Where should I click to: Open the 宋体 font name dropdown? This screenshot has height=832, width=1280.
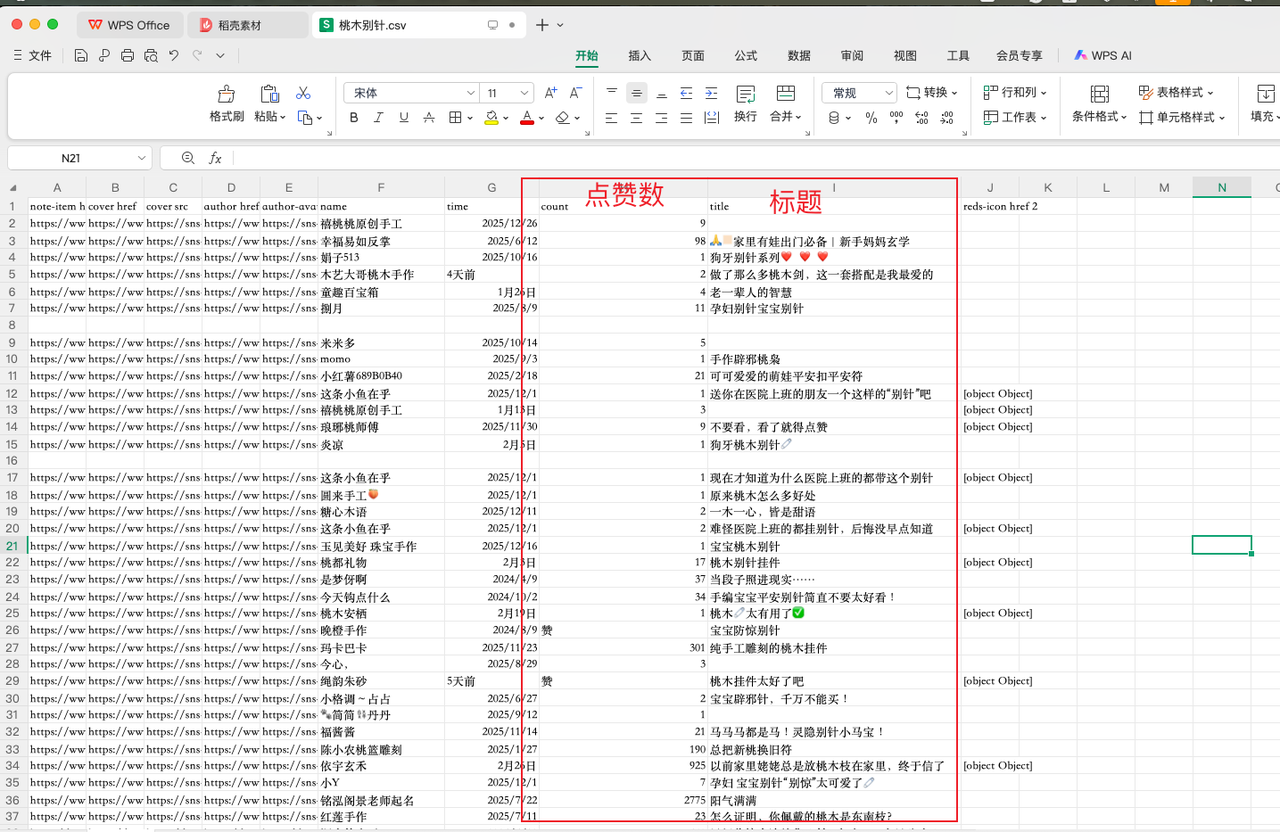click(x=471, y=93)
